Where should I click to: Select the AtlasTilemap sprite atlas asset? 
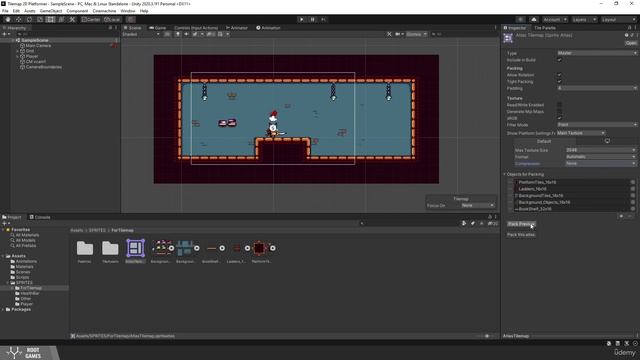[136, 251]
